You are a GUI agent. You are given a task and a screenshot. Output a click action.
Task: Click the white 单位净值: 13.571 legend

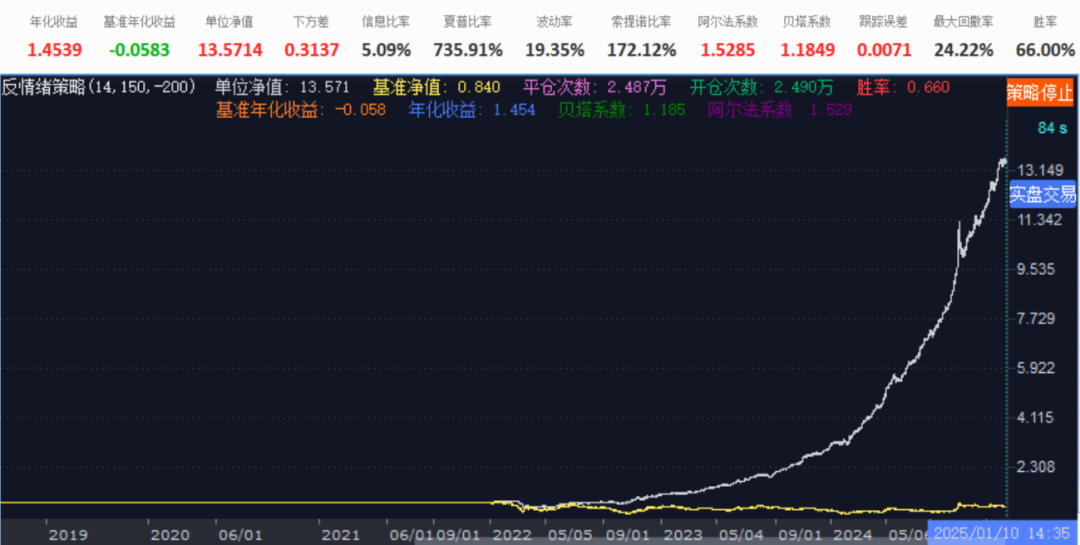(282, 88)
